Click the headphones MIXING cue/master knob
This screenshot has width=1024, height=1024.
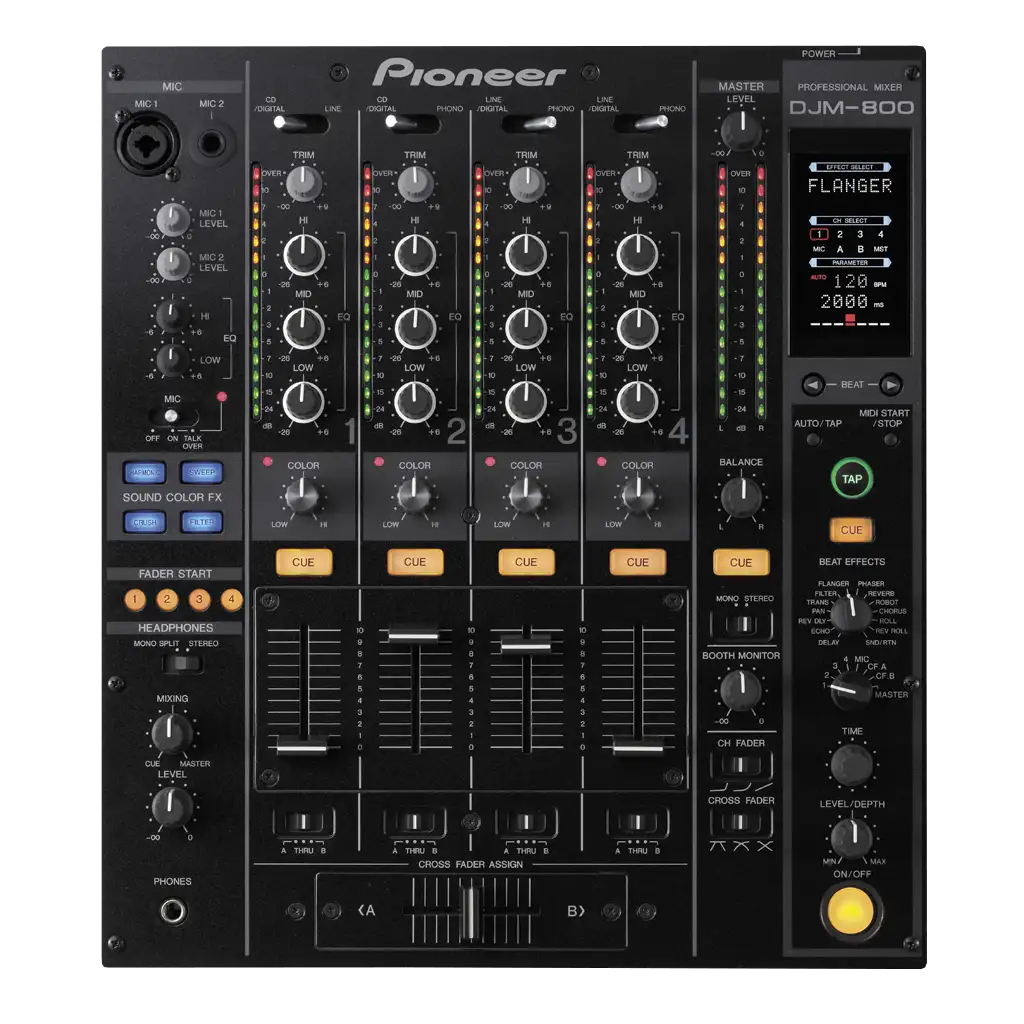click(x=172, y=733)
